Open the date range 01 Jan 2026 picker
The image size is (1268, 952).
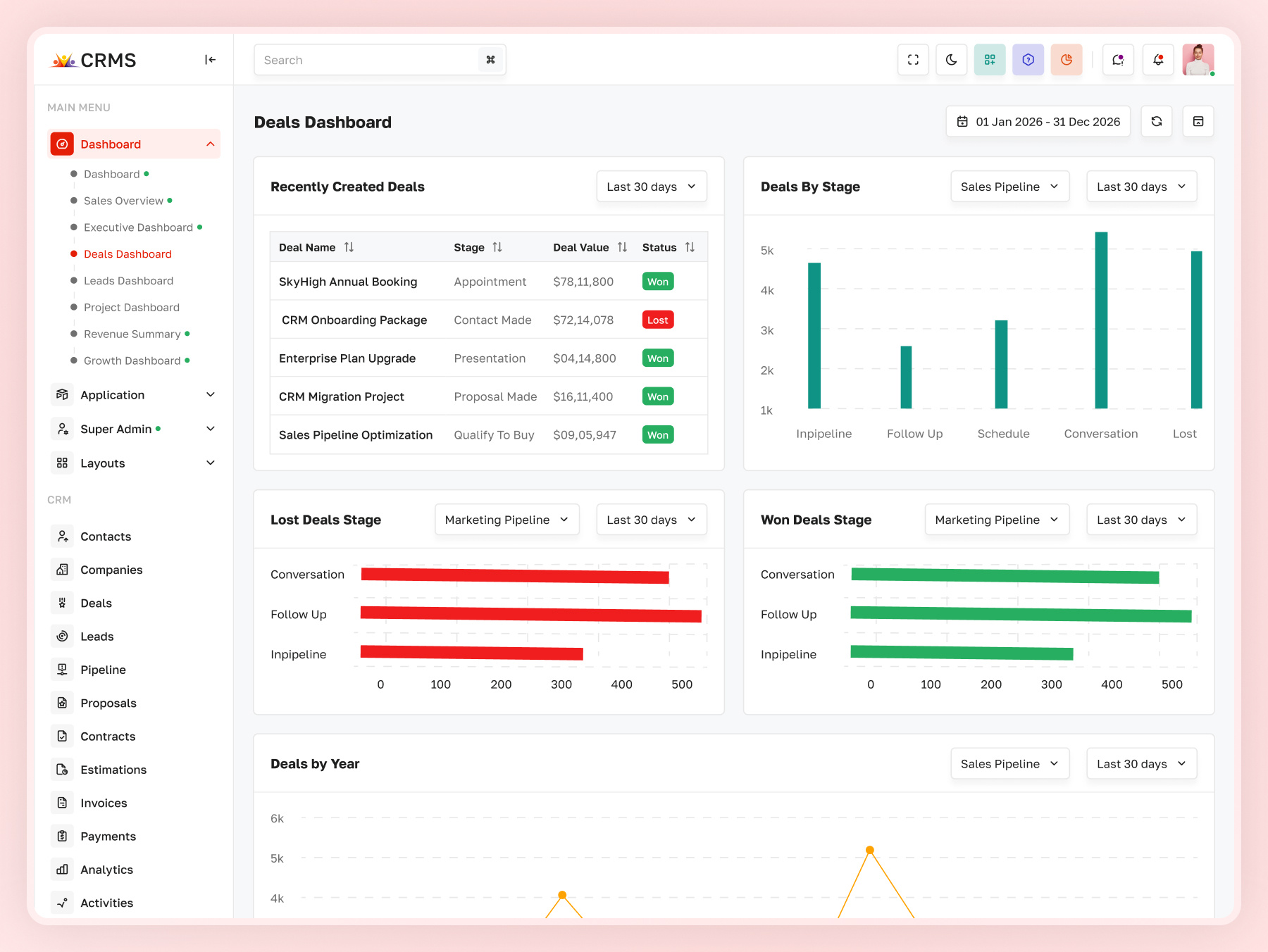pyautogui.click(x=1038, y=122)
